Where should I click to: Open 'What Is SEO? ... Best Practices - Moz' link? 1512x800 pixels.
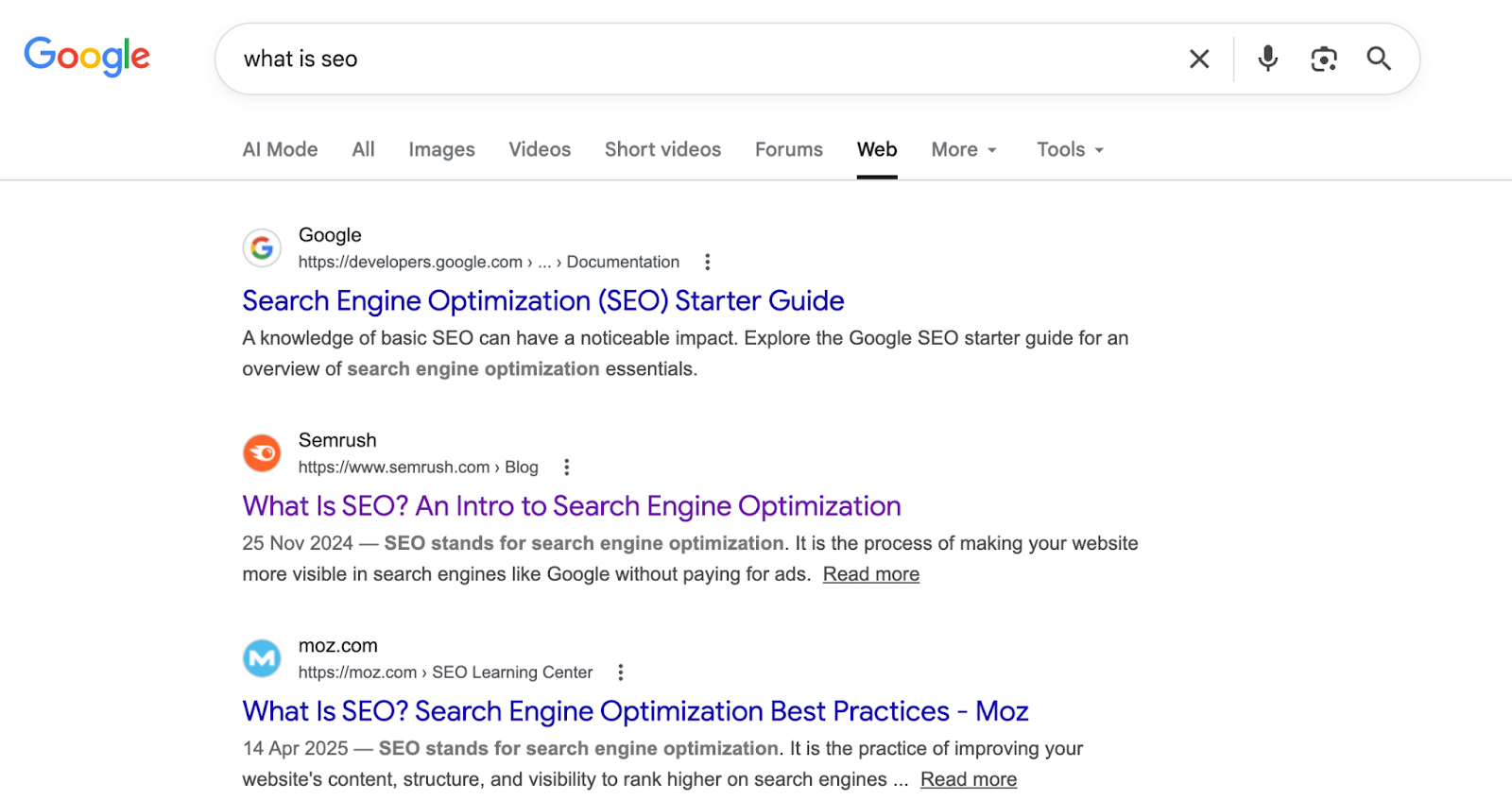pos(635,711)
